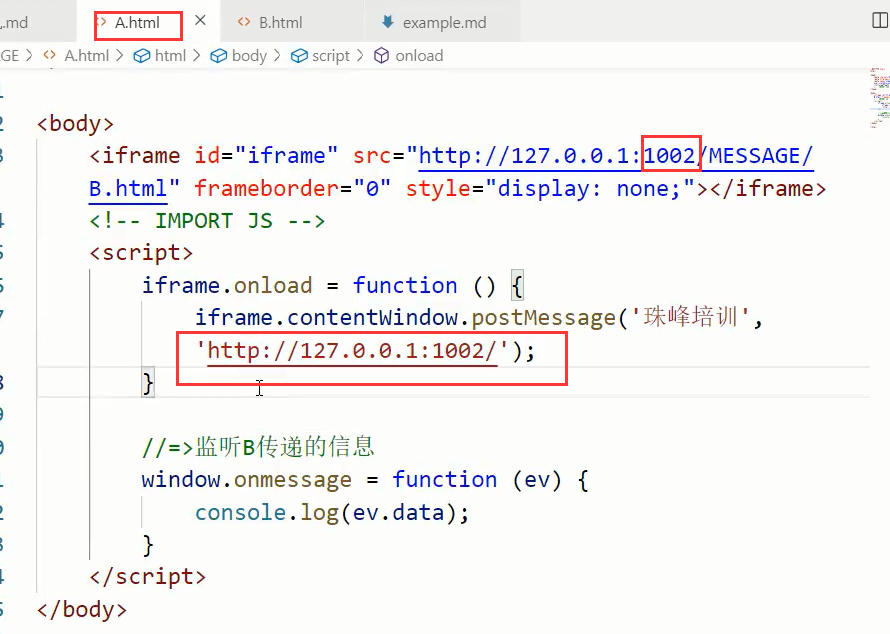Click the frameborder="0" attribute
Viewport: 890px width, 634px height.
click(x=293, y=188)
